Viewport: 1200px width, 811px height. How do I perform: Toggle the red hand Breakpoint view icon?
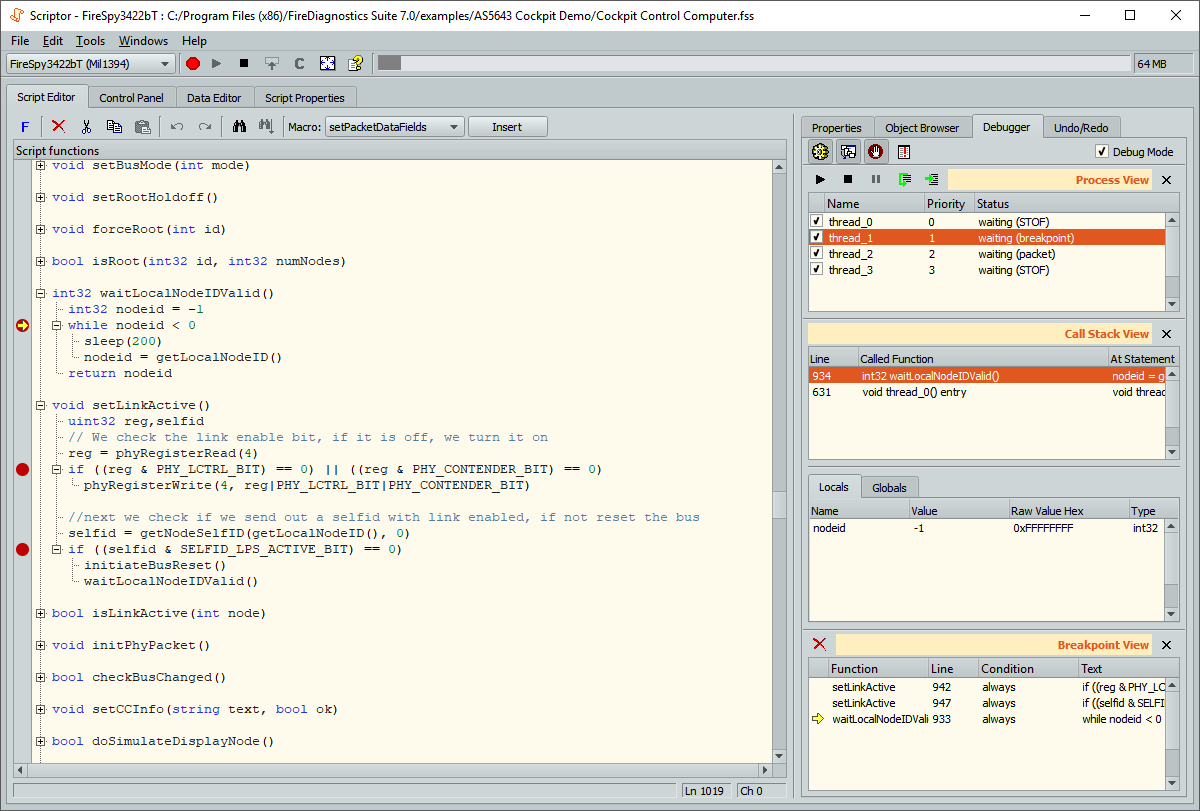point(876,152)
